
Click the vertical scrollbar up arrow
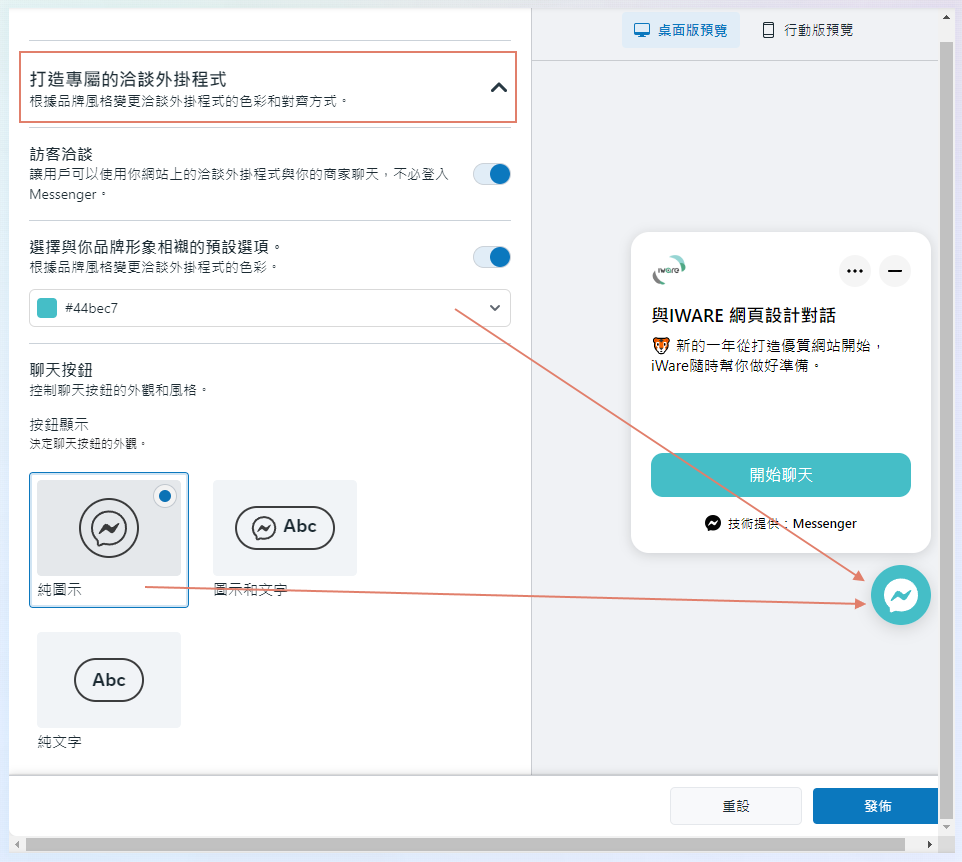(947, 17)
